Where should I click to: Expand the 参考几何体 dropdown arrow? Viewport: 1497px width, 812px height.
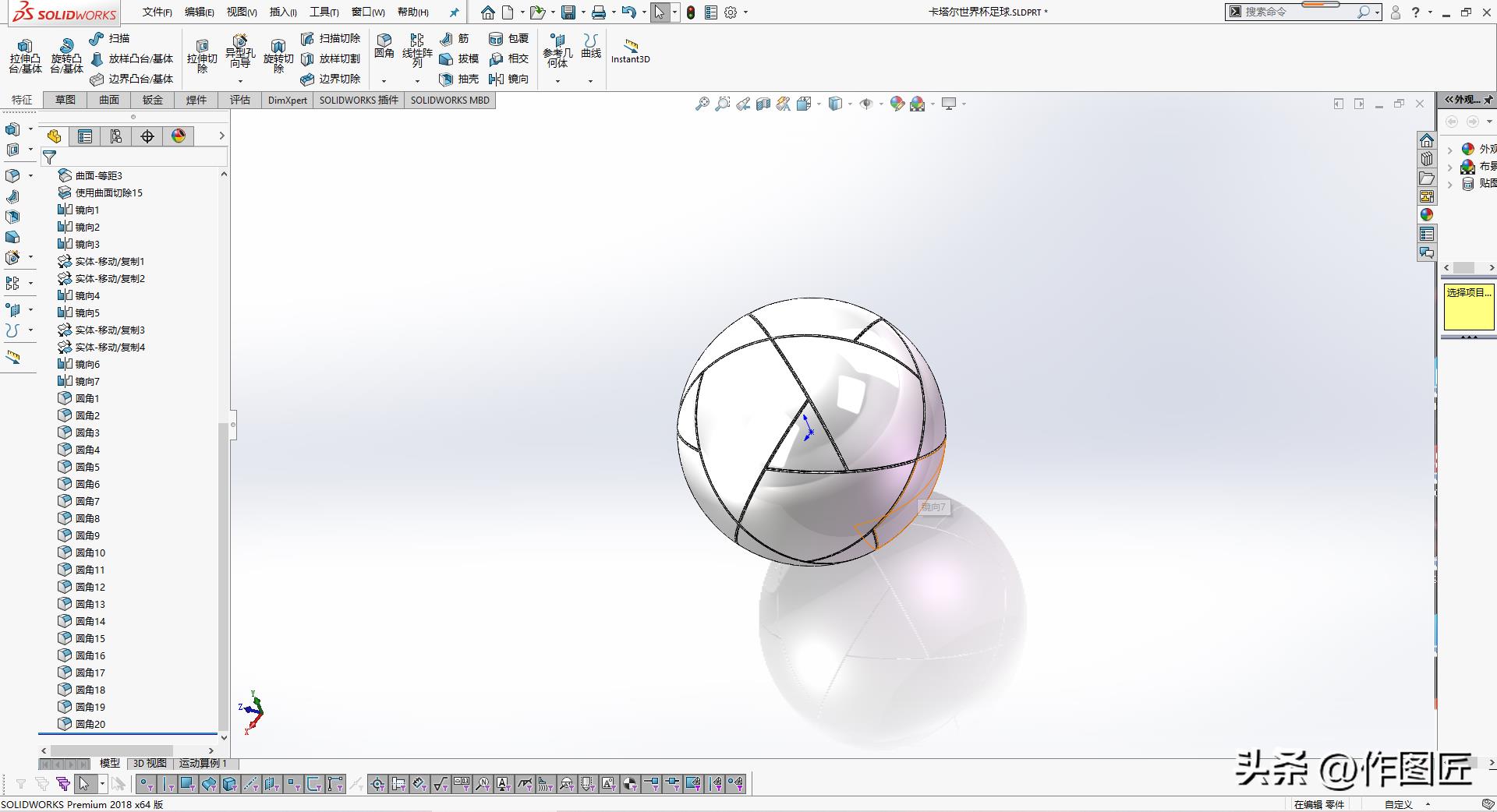[557, 81]
